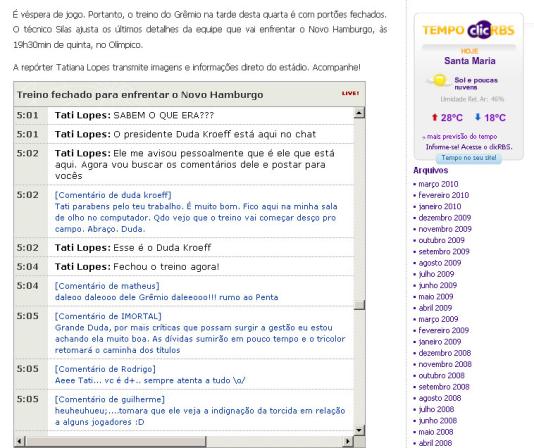Click the sun weather icon

[438, 80]
